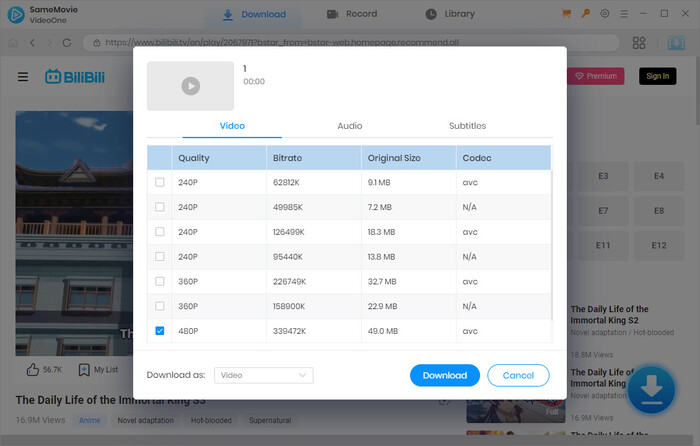Select episode E12
Image resolution: width=700 pixels, height=446 pixels.
tap(659, 246)
